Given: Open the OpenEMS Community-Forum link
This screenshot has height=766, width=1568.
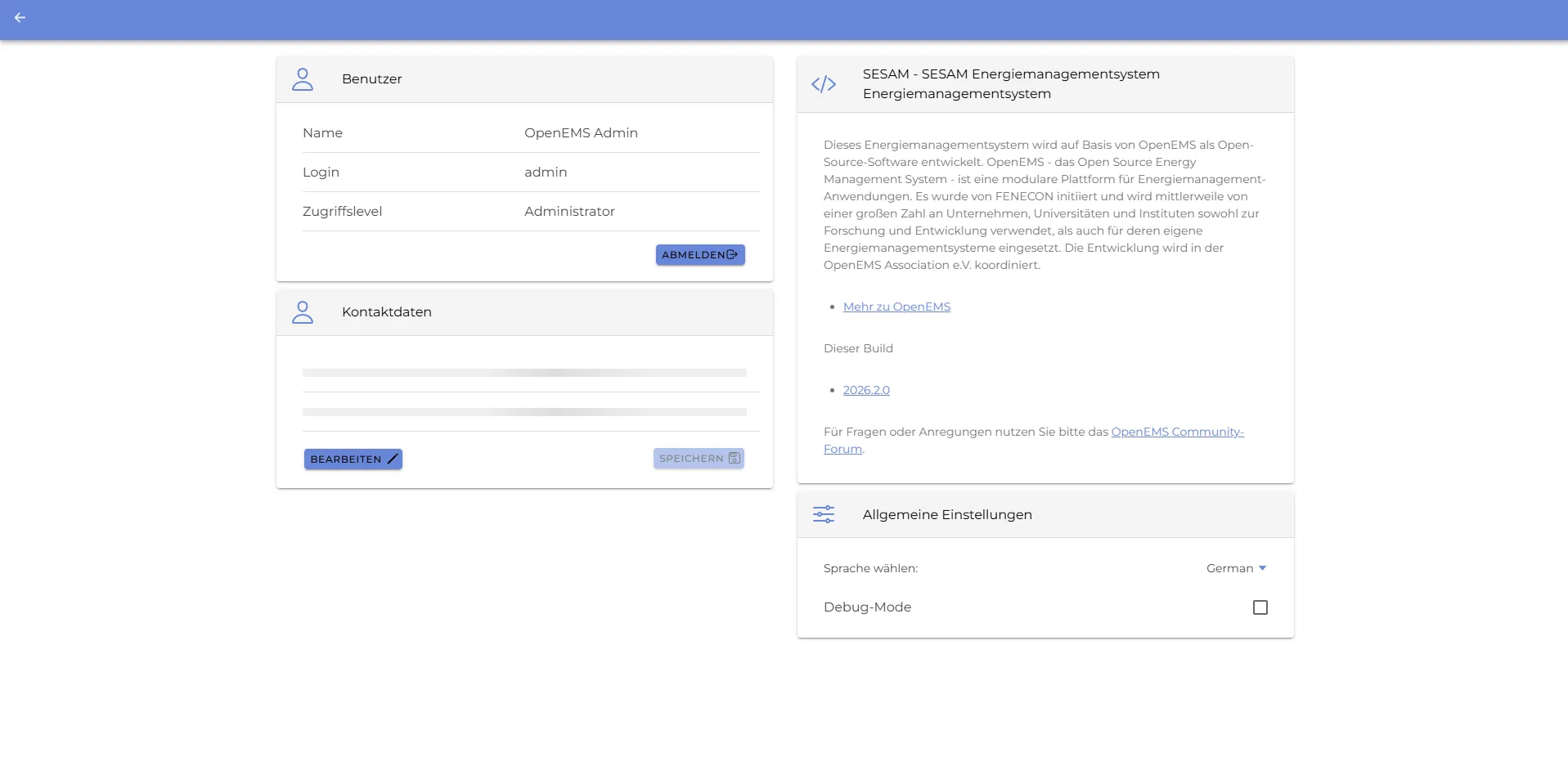Looking at the screenshot, I should [1177, 432].
